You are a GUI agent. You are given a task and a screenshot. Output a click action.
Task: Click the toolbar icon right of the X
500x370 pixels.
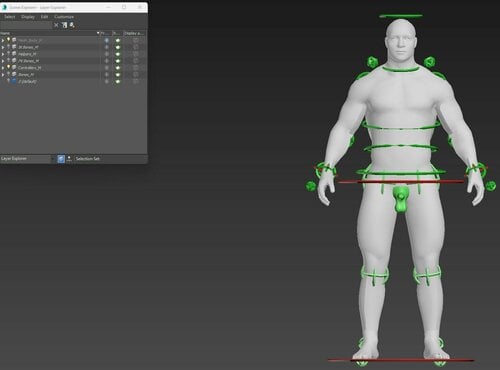(64, 25)
